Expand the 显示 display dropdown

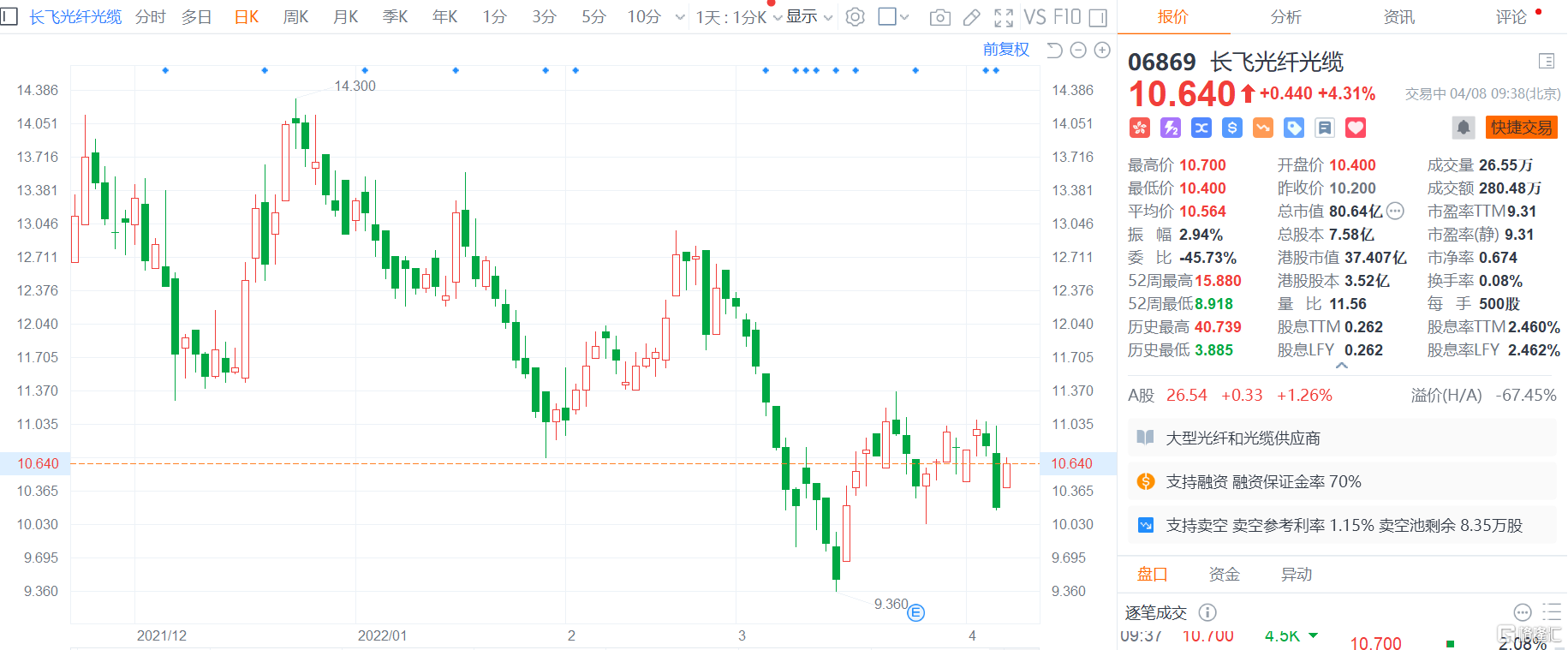(809, 17)
